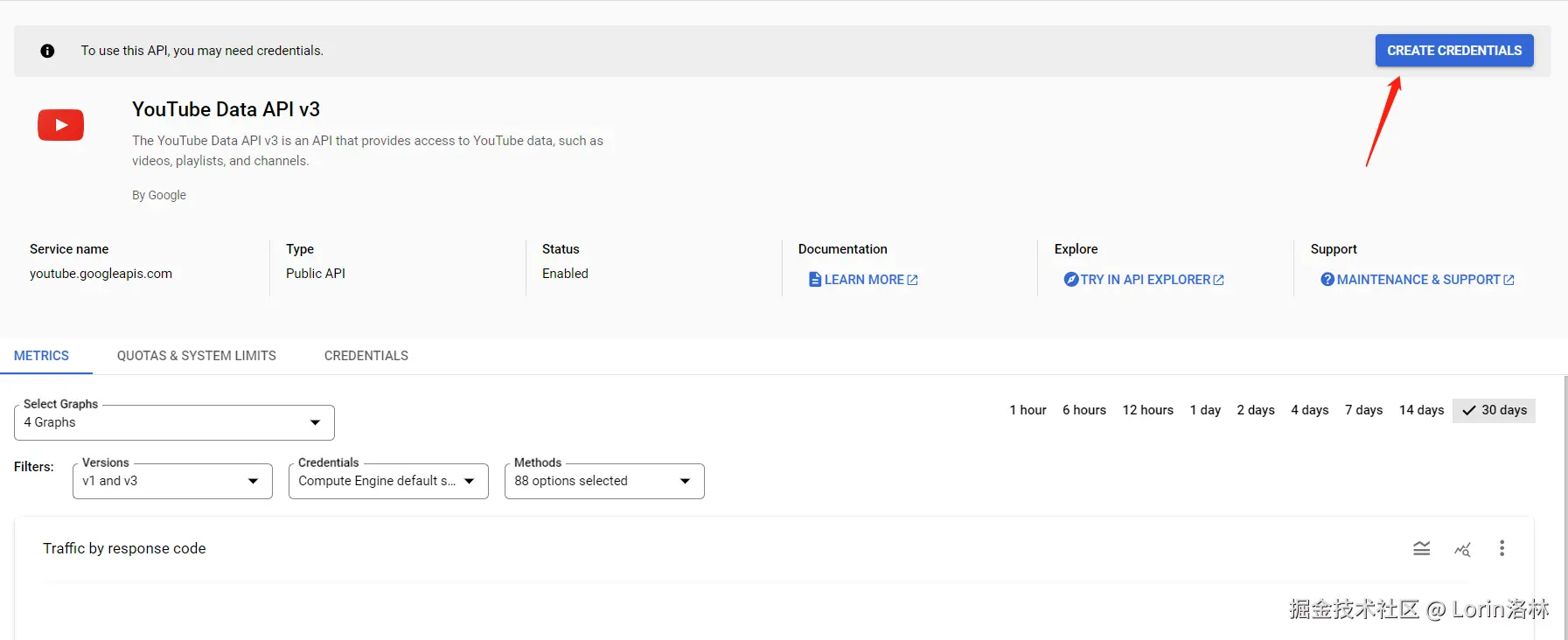Image resolution: width=1568 pixels, height=640 pixels.
Task: Click the vertical page scrollbar
Action: point(1565,507)
